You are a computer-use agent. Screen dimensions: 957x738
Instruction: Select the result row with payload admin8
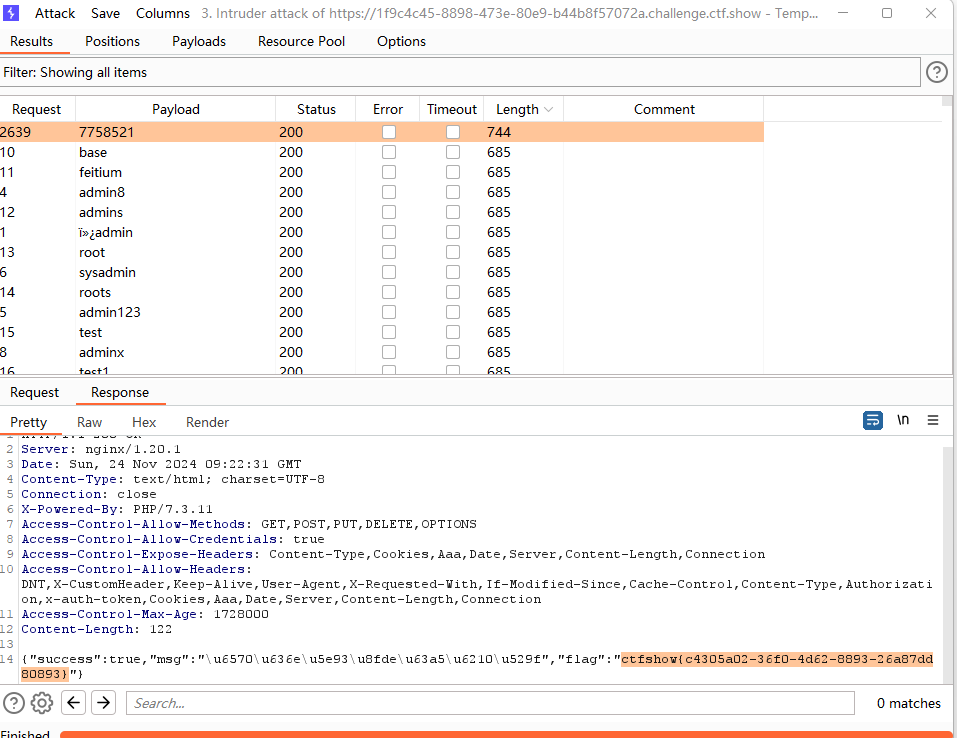tap(381, 192)
